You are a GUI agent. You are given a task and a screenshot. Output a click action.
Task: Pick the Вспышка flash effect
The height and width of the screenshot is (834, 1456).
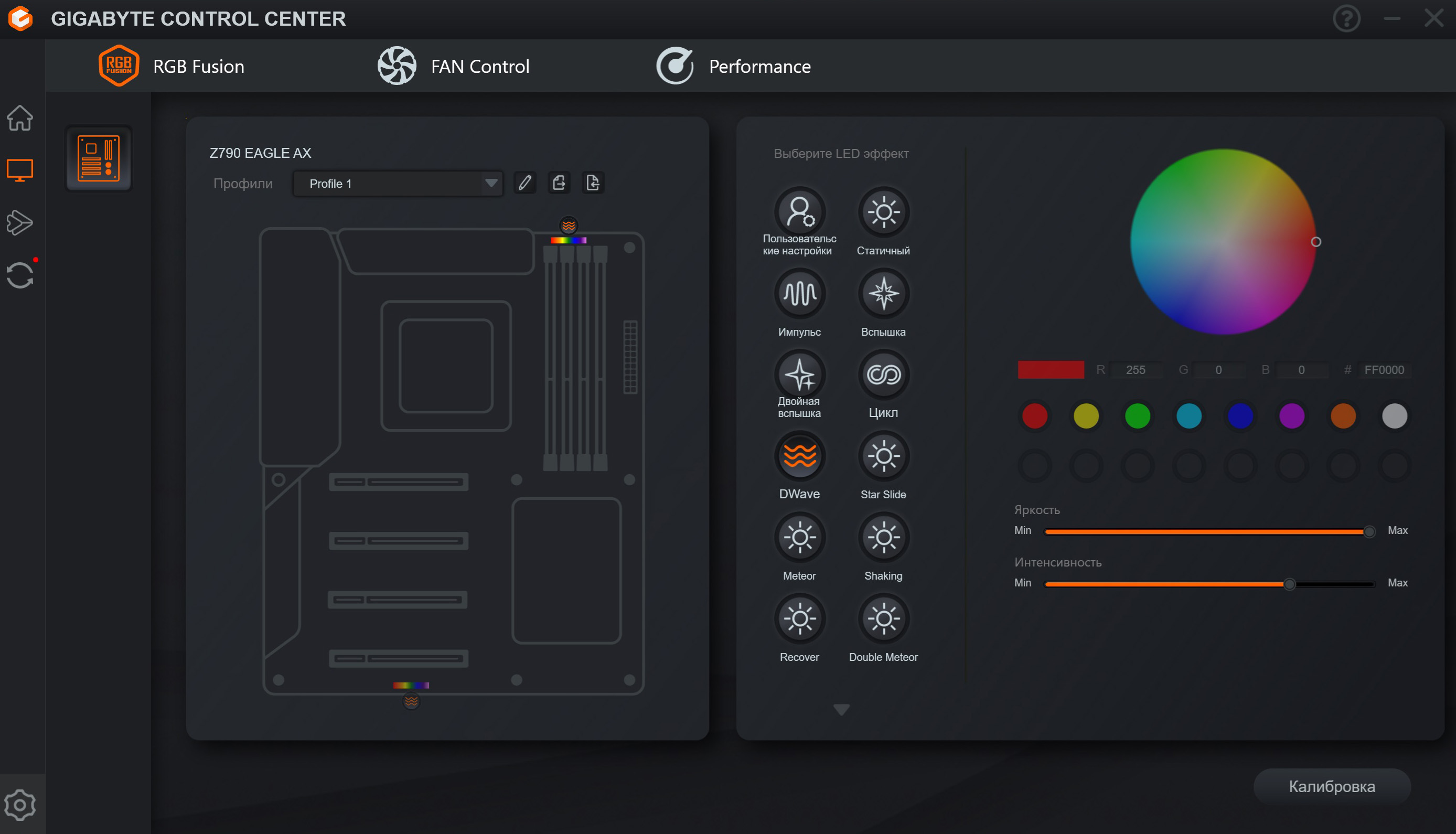coord(883,293)
